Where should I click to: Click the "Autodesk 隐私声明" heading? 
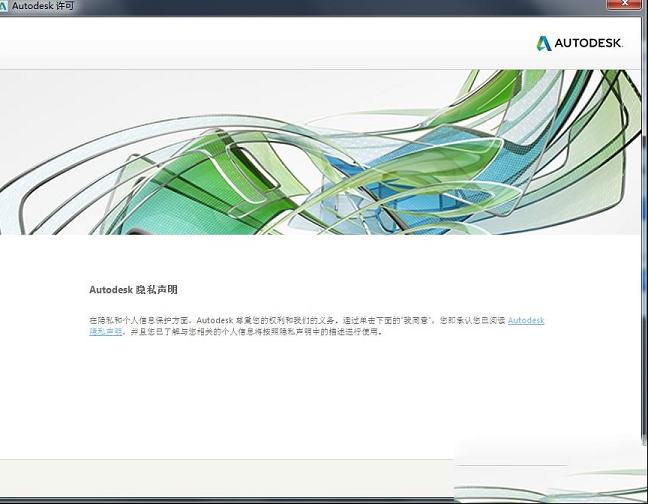[x=133, y=290]
